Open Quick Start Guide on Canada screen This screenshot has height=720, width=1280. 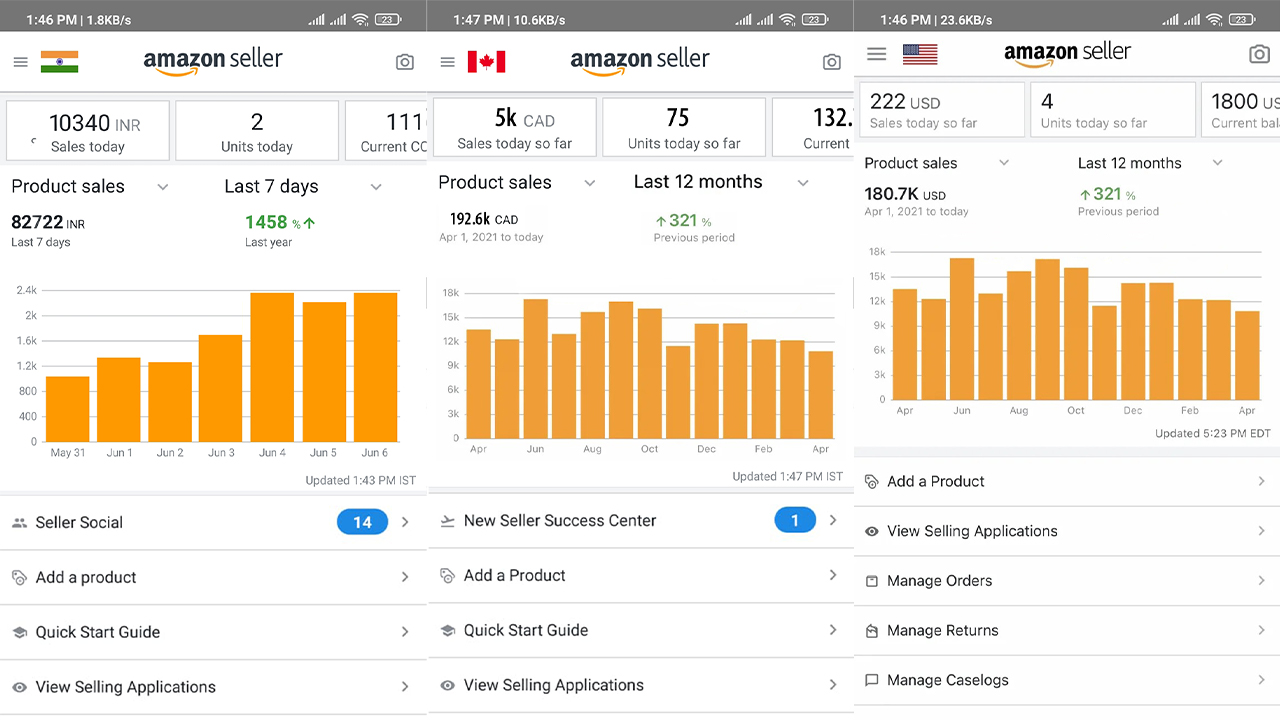(640, 630)
